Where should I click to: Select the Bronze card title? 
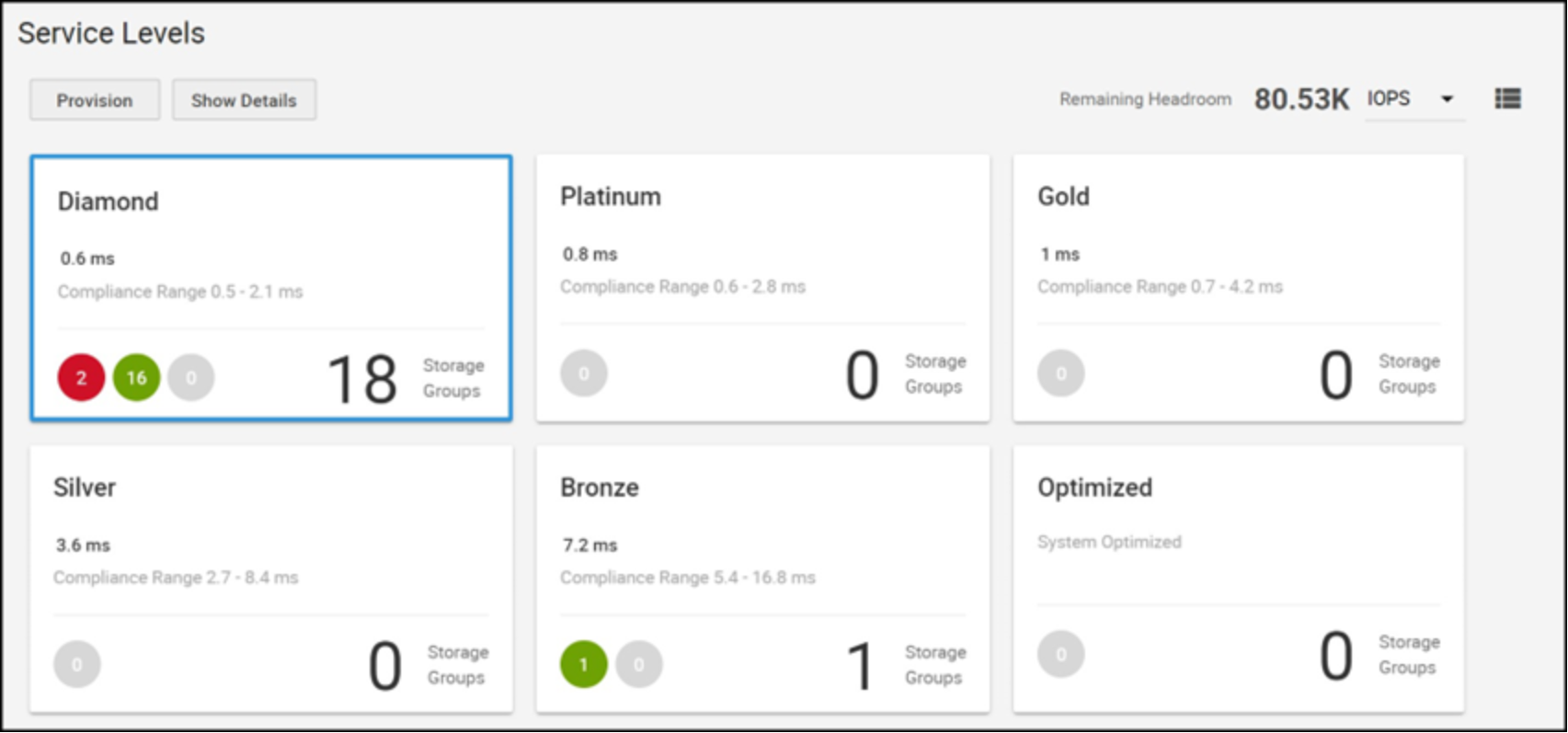click(x=600, y=487)
